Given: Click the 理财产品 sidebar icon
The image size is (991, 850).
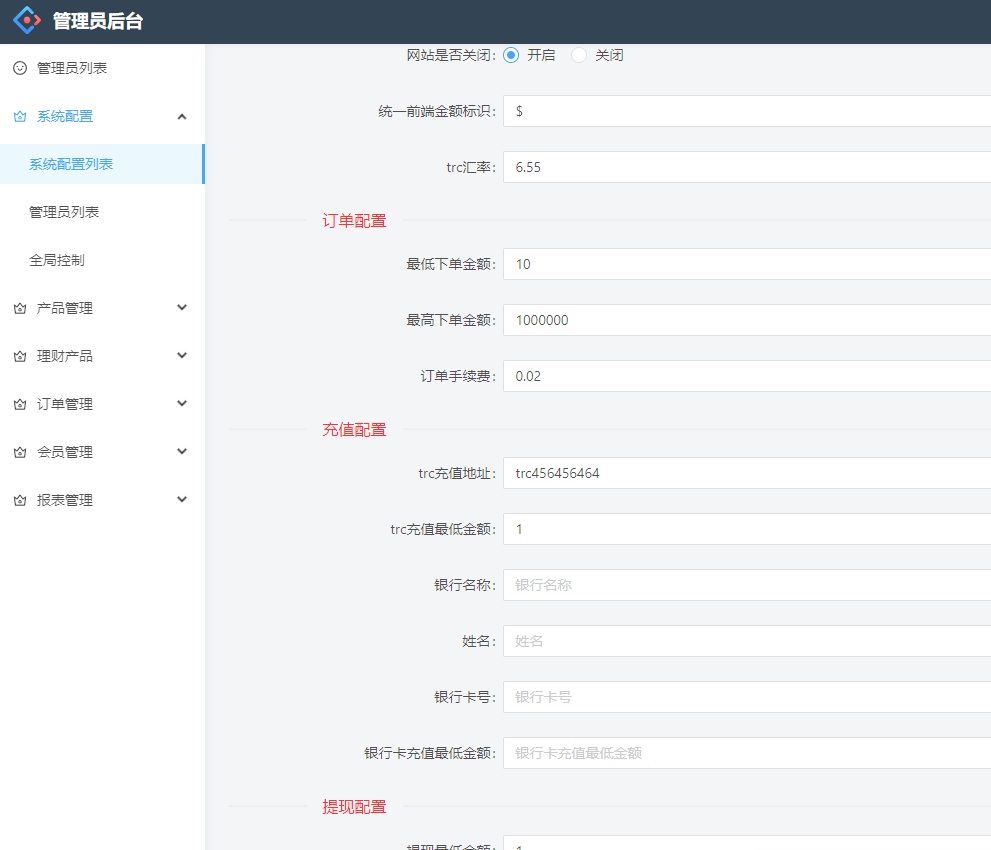Looking at the screenshot, I should (18, 355).
